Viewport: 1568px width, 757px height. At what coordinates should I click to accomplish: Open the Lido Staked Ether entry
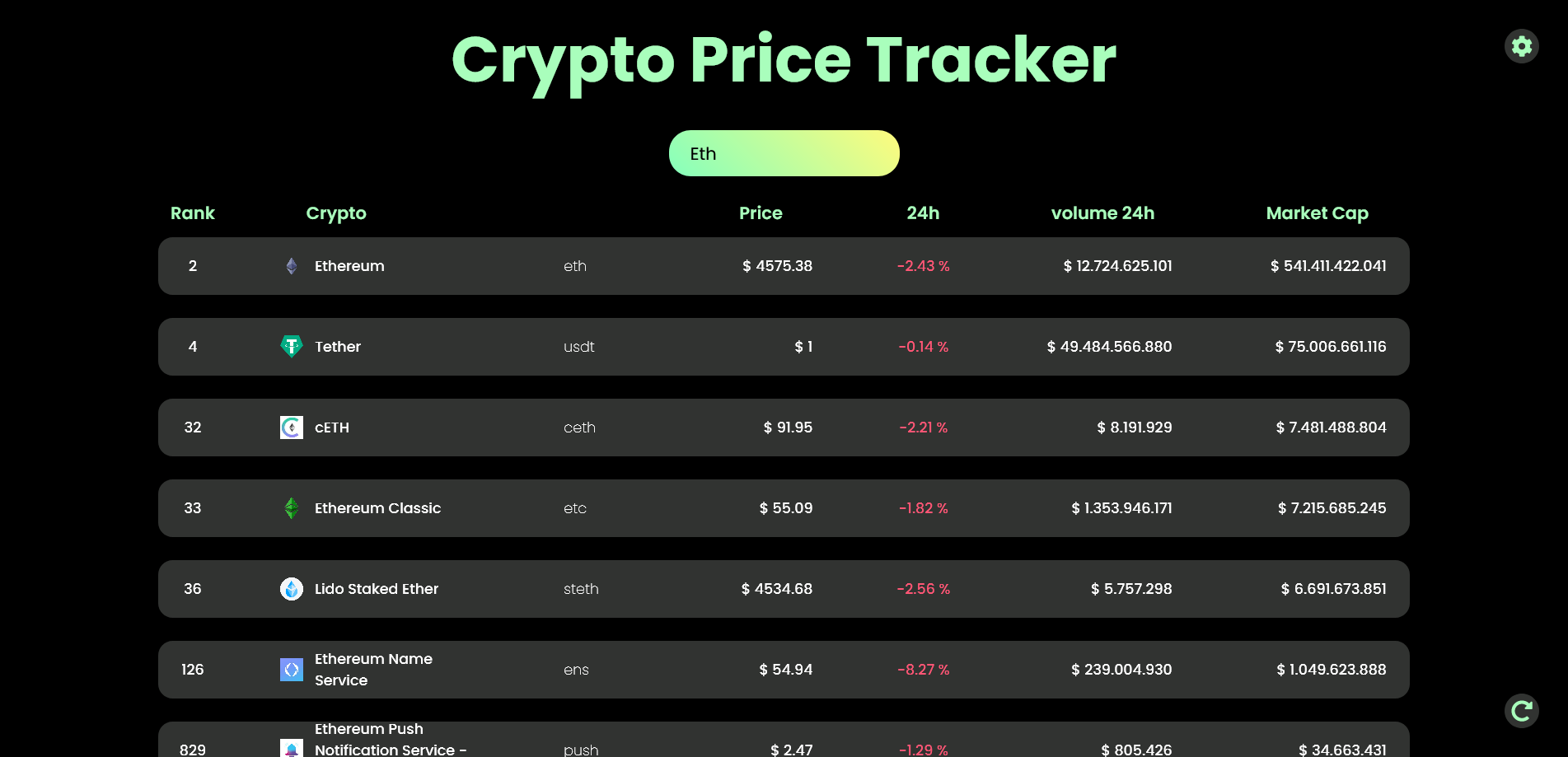click(x=377, y=589)
